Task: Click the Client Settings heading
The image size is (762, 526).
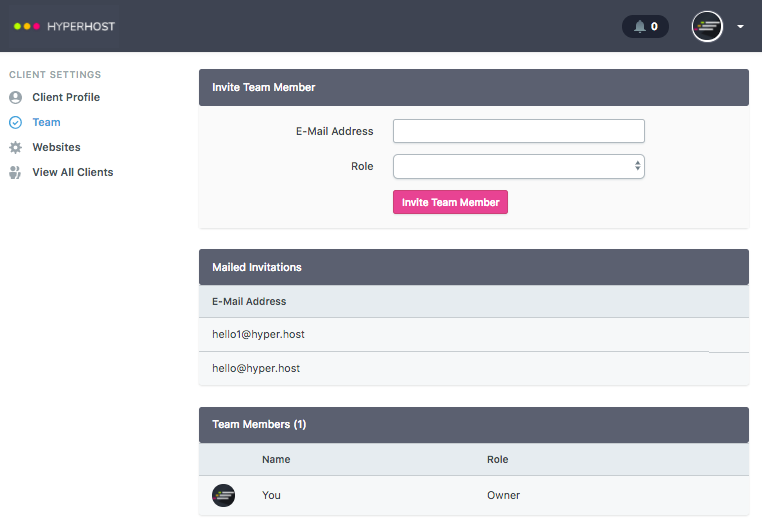Action: click(55, 74)
